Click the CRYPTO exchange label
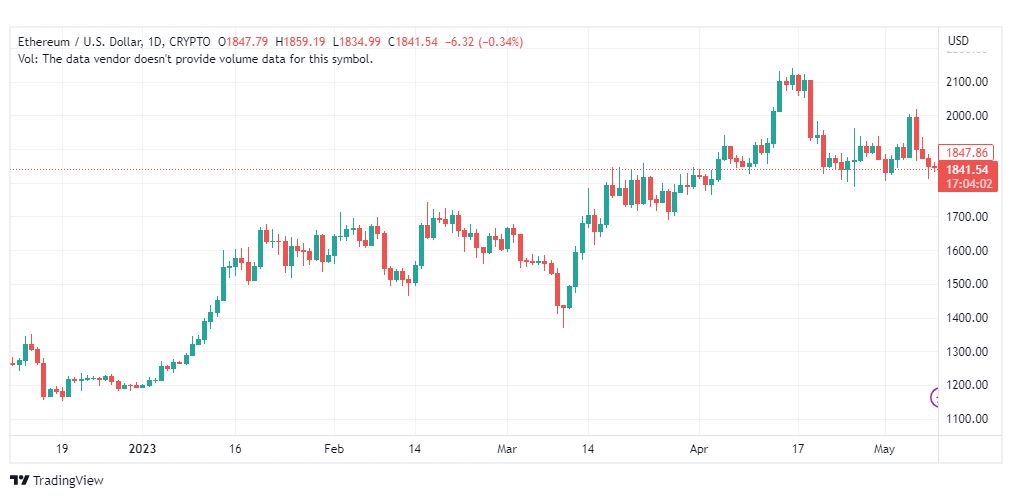 pos(189,42)
